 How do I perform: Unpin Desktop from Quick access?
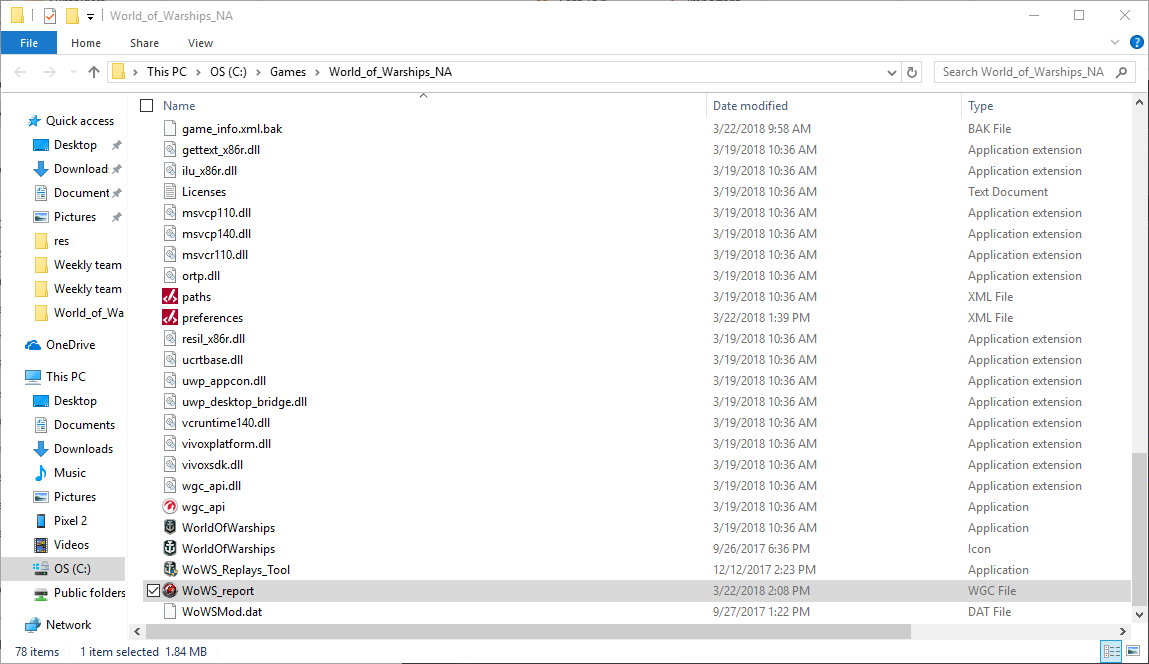(x=117, y=145)
